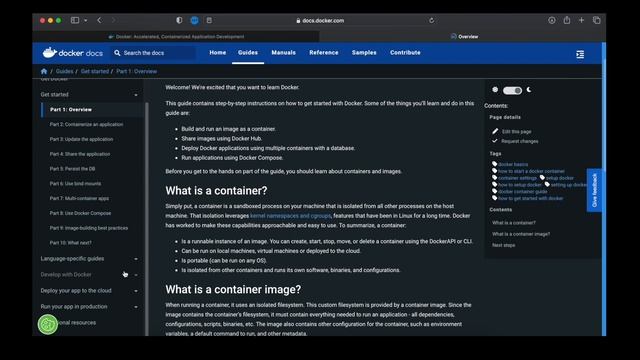The width and height of the screenshot is (640, 360).
Task: Open Part 10: What next?
Action: pyautogui.click(x=70, y=242)
